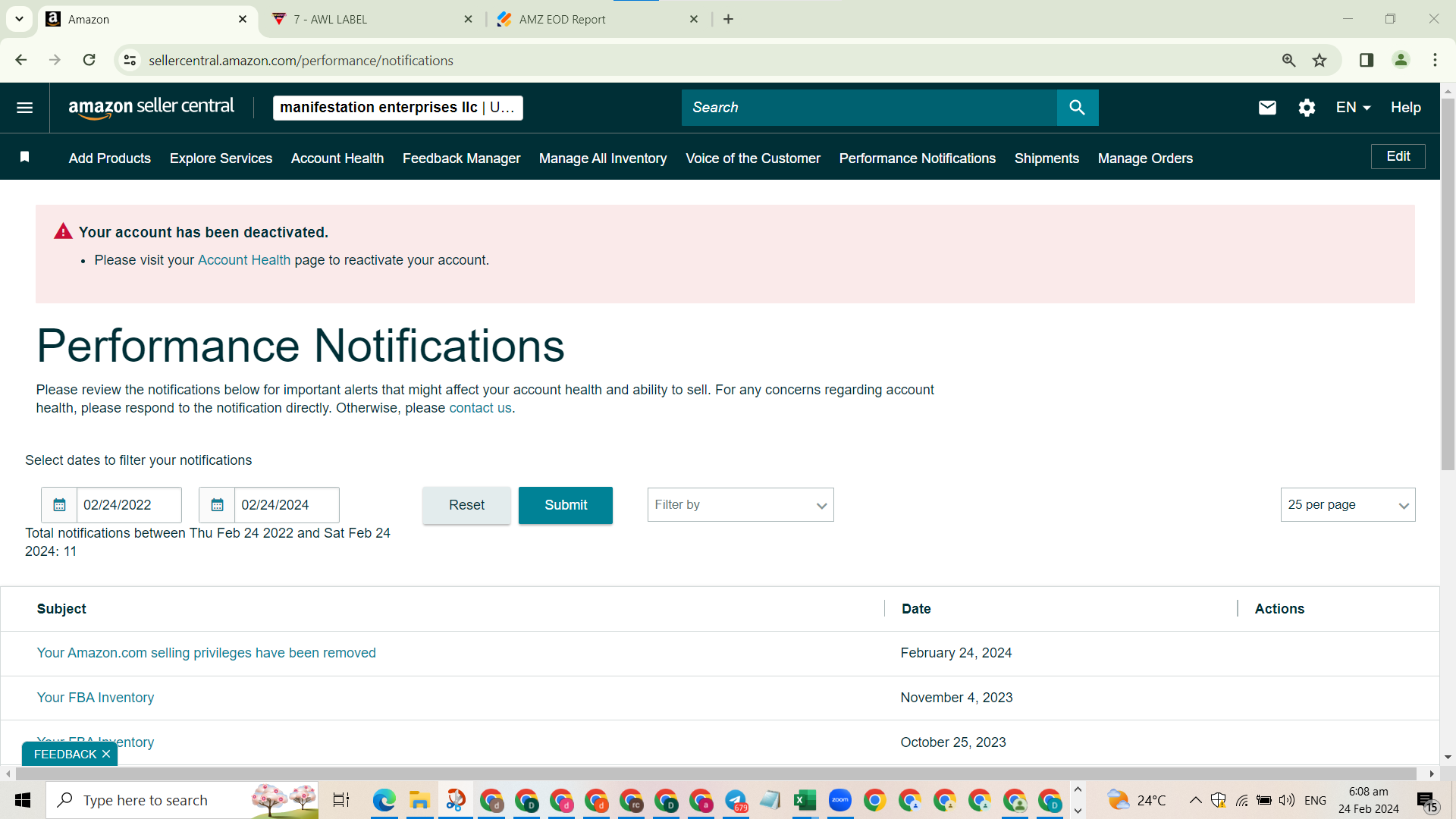Click the Submit button
Image resolution: width=1456 pixels, height=819 pixels.
tap(566, 505)
